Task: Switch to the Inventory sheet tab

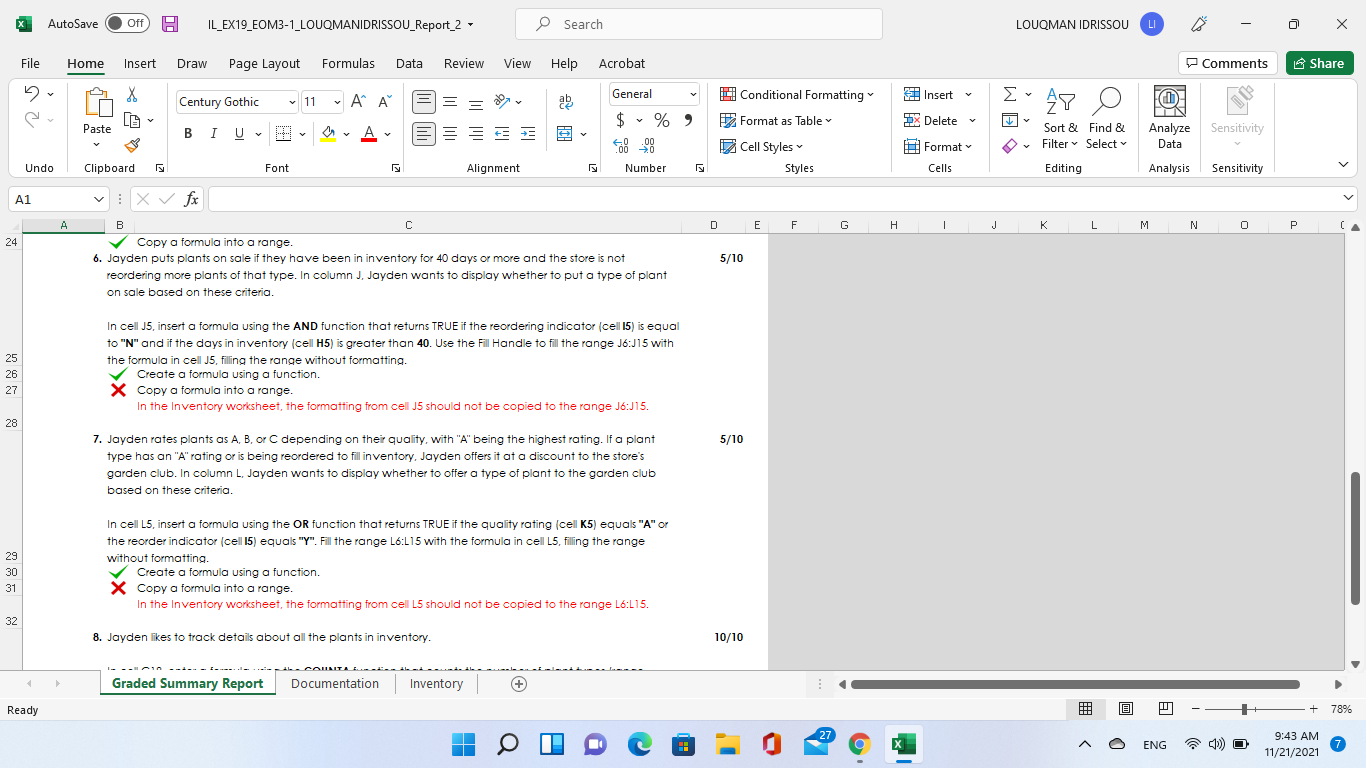Action: click(x=436, y=684)
